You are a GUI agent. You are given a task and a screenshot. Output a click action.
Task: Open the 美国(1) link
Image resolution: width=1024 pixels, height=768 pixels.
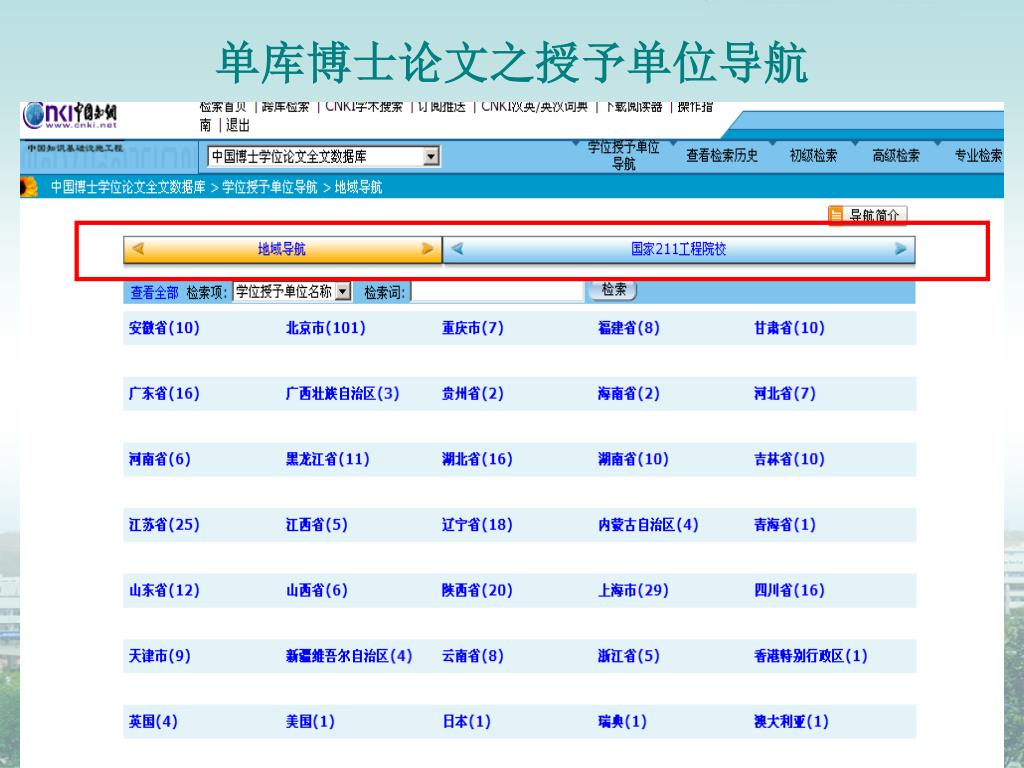tap(310, 722)
